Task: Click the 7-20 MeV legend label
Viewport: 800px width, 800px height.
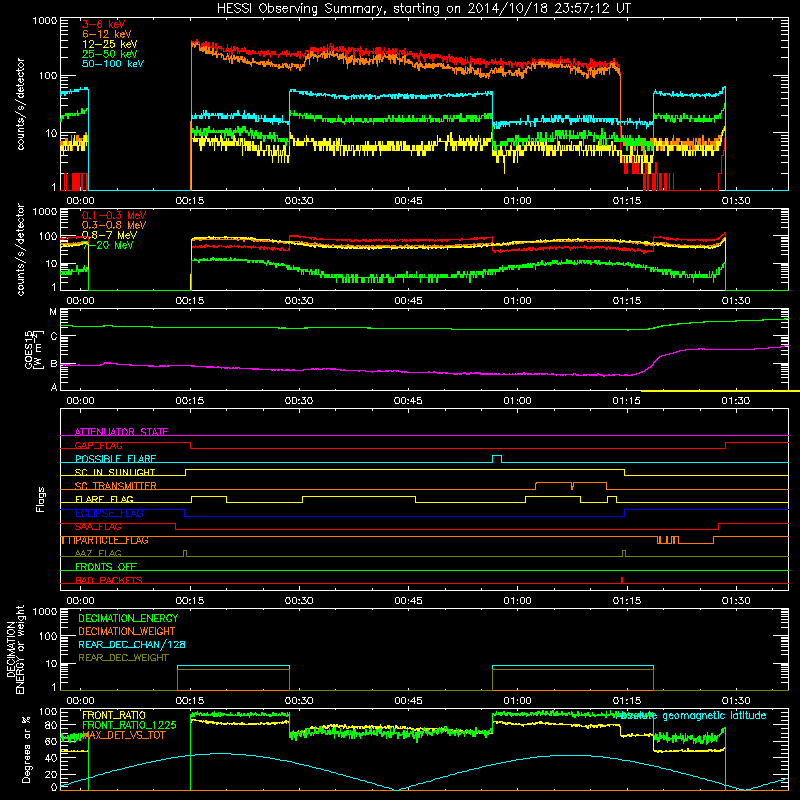Action: 107,245
